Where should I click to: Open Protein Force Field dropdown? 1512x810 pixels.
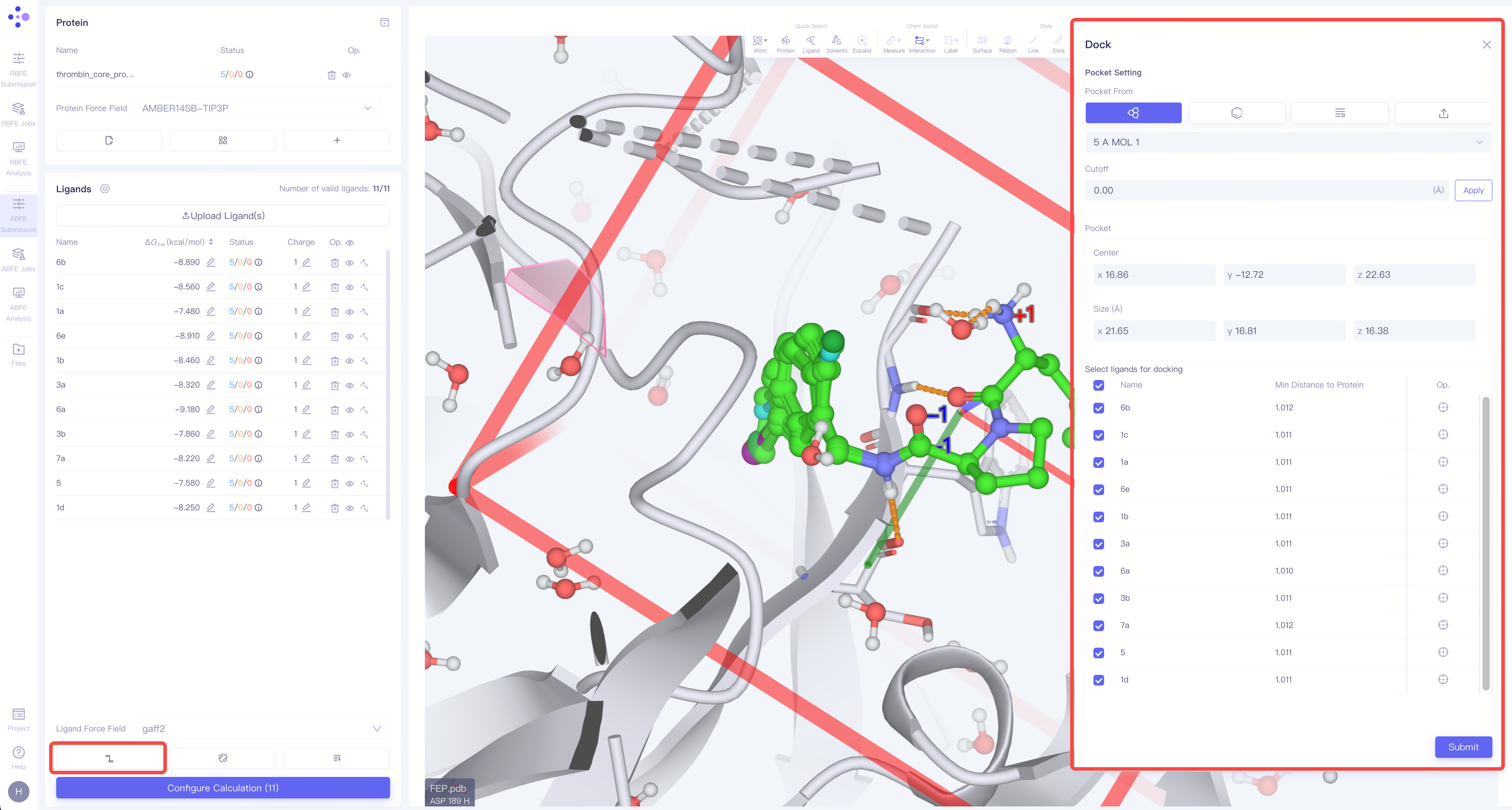click(x=257, y=108)
